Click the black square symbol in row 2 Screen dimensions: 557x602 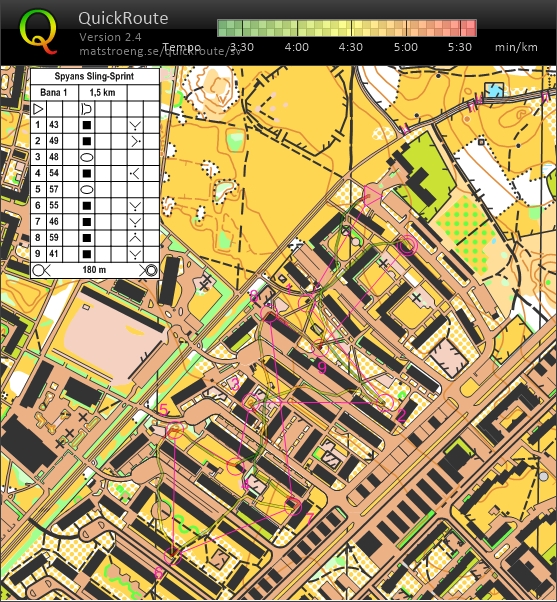[x=87, y=141]
